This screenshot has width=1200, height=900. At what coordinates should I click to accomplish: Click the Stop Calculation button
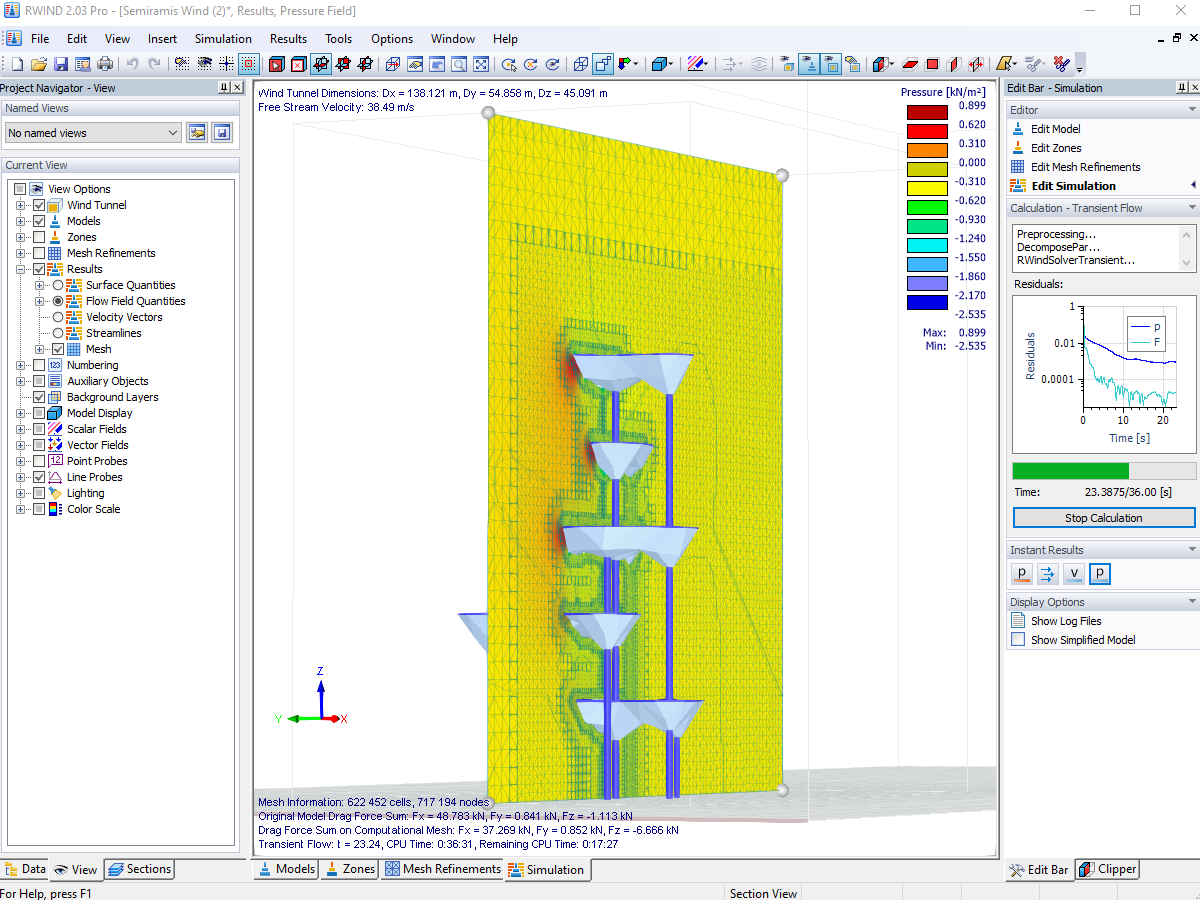coord(1103,518)
